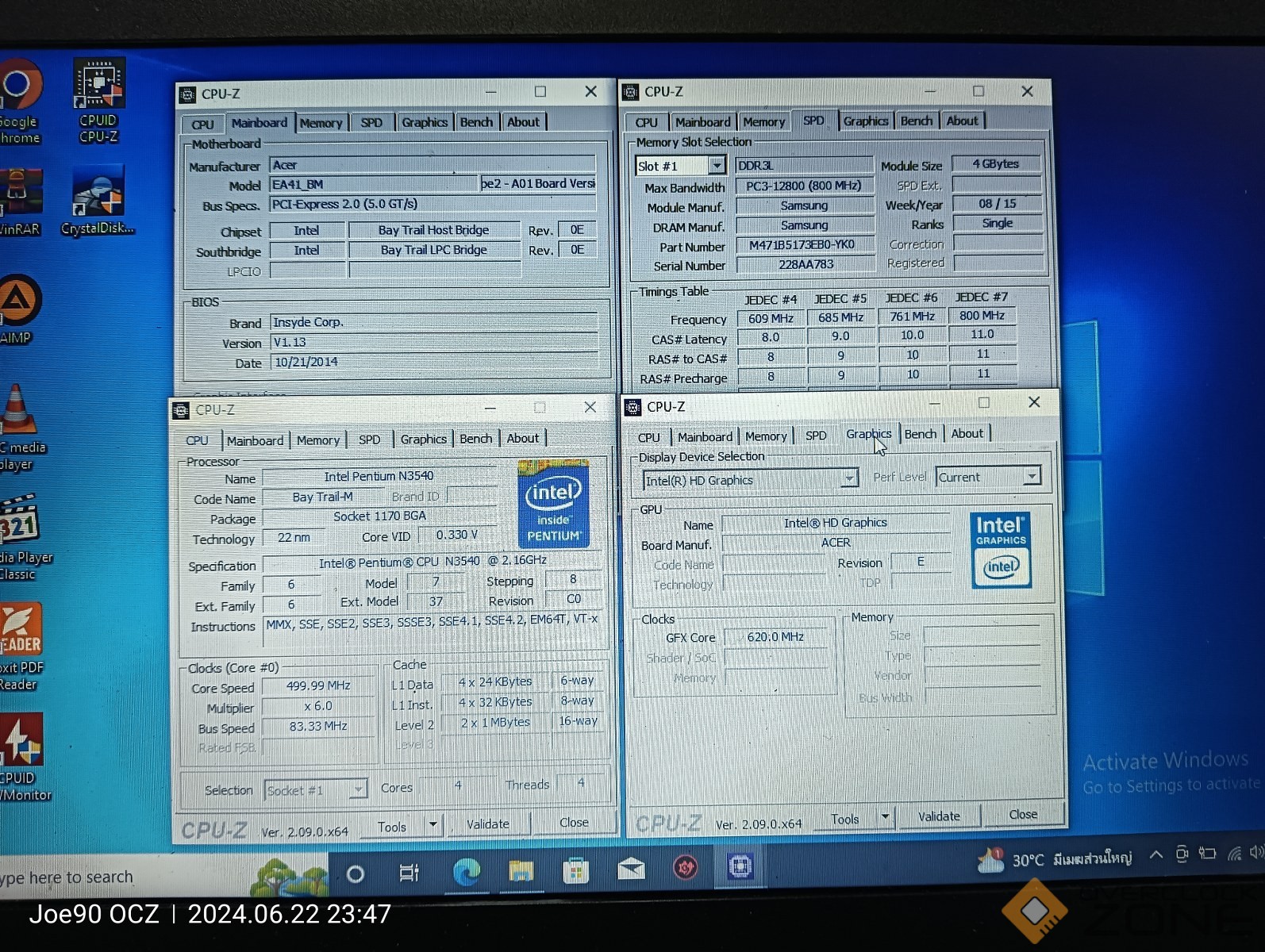Select the CPU-Z taskbar button
Screen dimensions: 1265x952
740,866
